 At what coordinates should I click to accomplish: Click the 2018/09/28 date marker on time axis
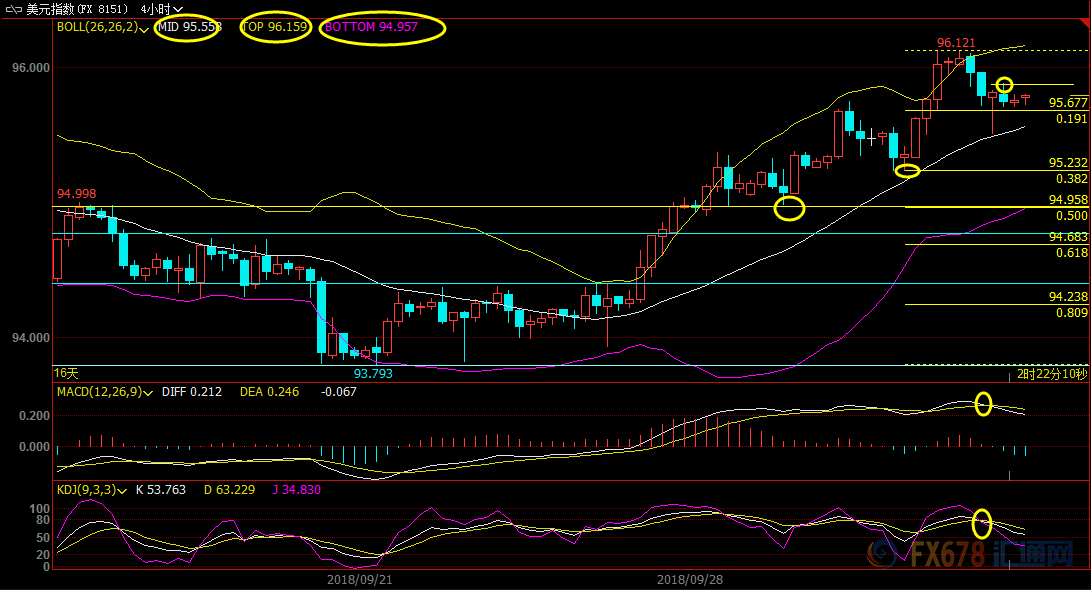pos(688,579)
